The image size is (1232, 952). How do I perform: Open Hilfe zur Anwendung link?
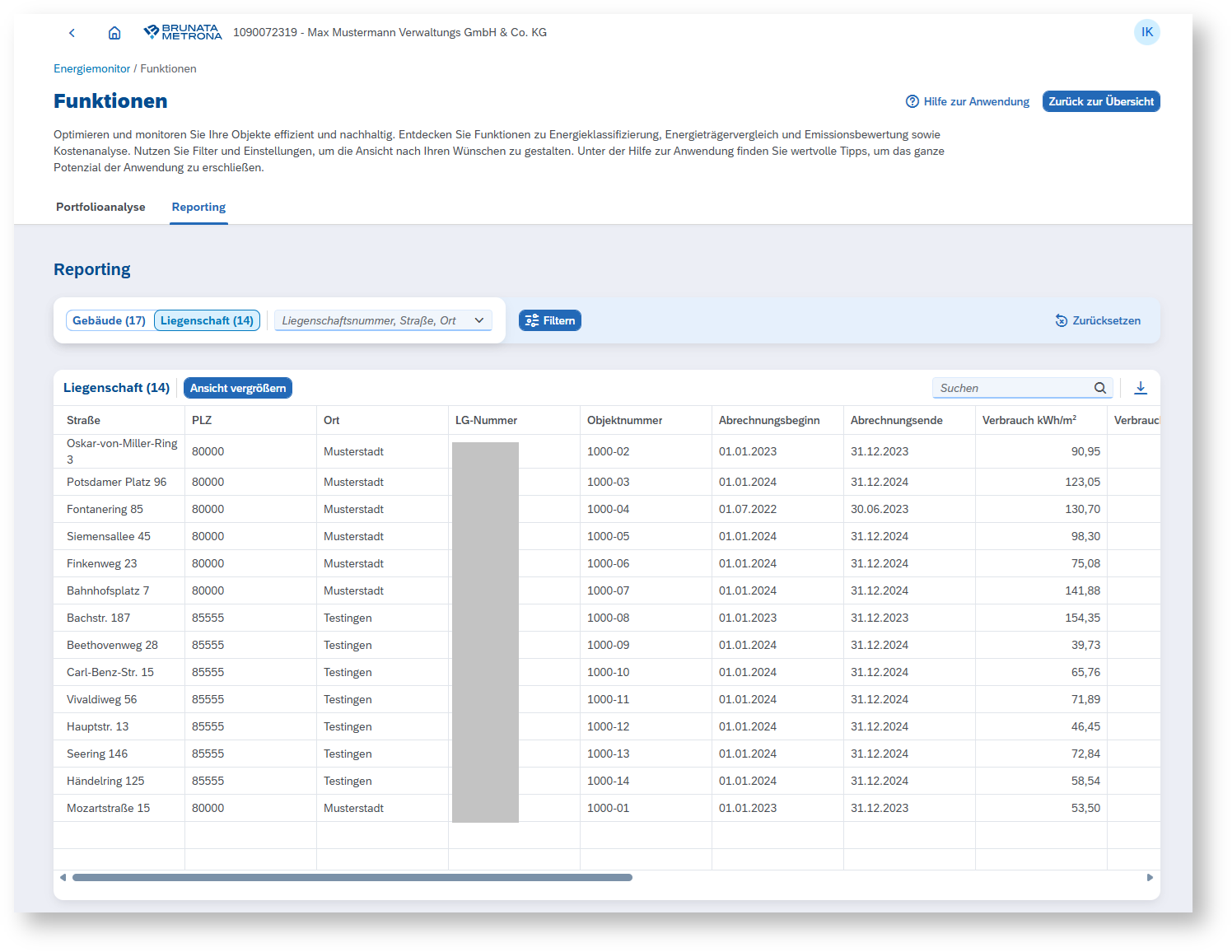coord(968,101)
